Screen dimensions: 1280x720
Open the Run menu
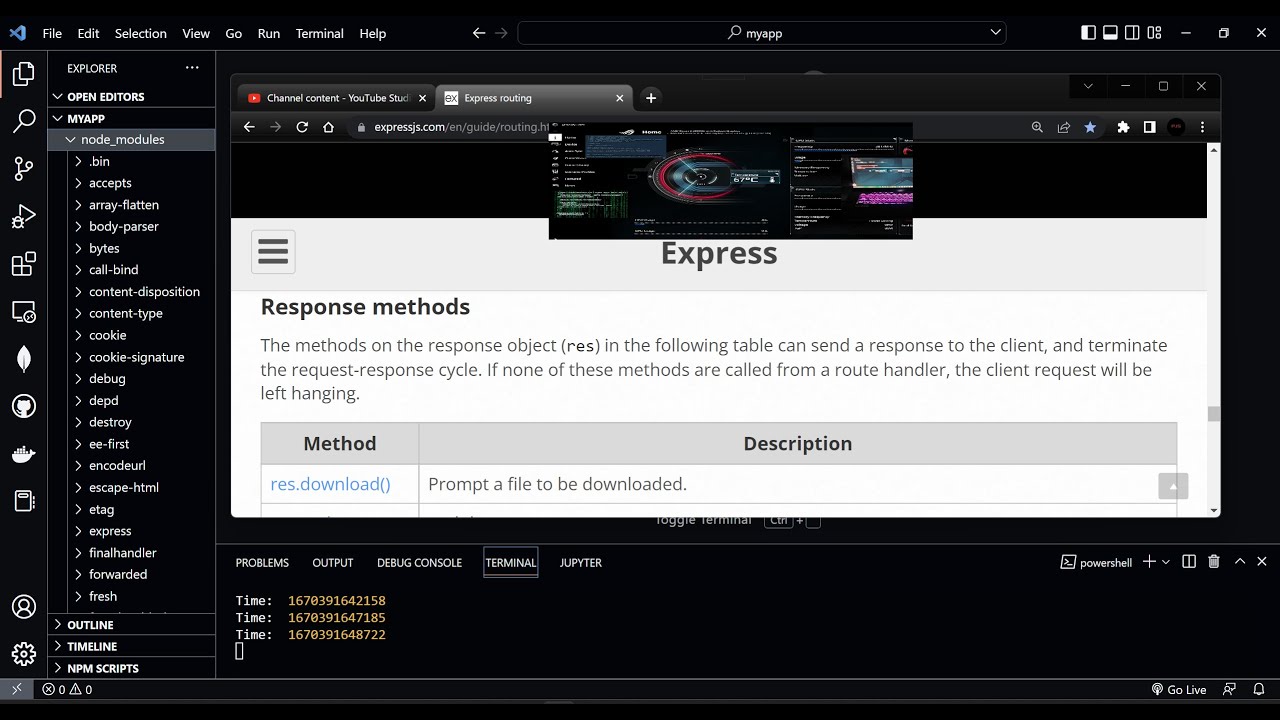coord(268,33)
